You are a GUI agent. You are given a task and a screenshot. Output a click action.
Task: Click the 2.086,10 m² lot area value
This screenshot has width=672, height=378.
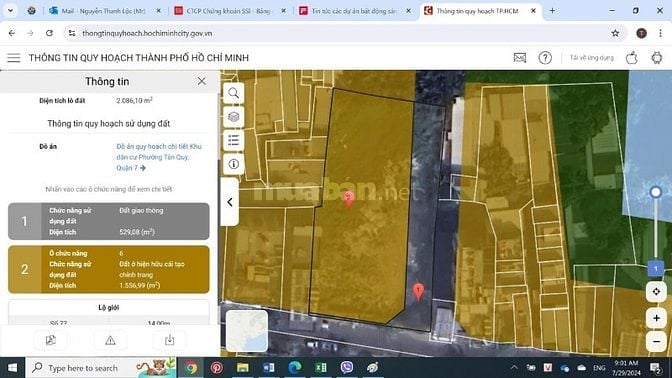134,100
